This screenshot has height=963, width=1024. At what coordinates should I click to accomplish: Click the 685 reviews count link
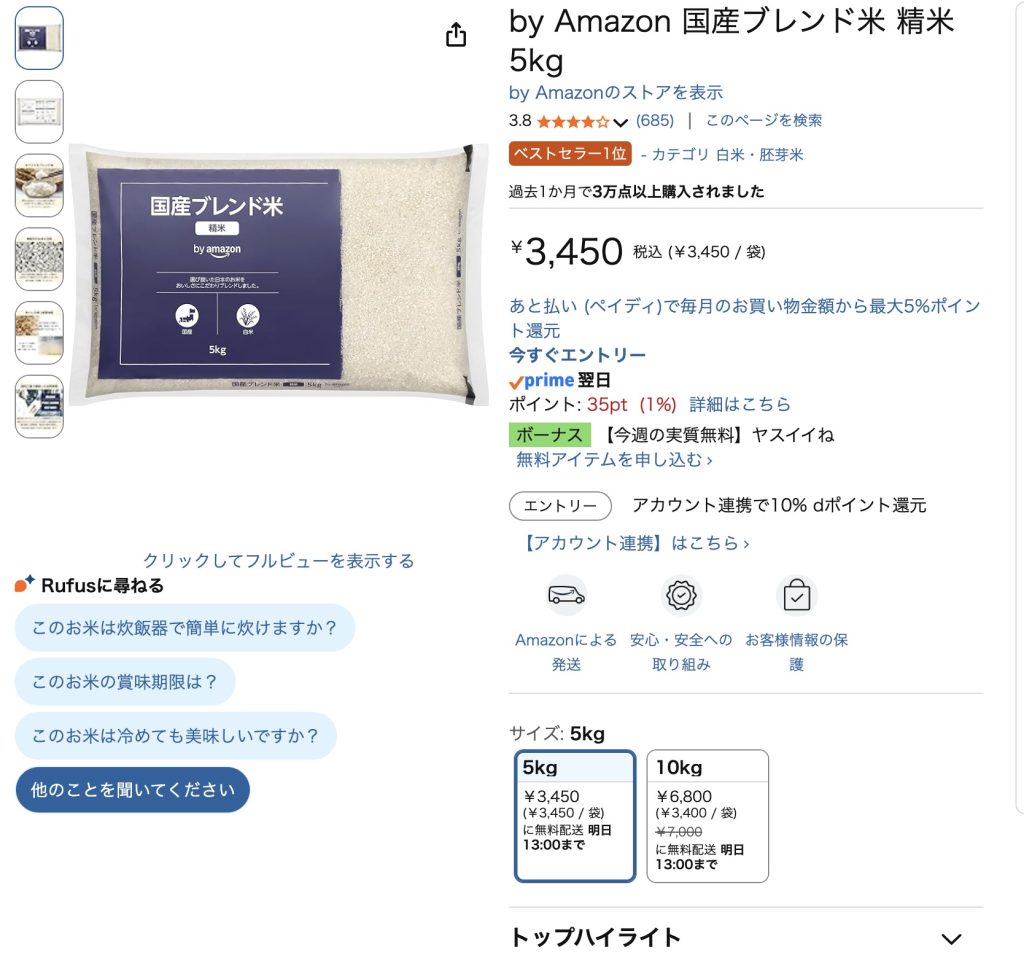pyautogui.click(x=655, y=121)
